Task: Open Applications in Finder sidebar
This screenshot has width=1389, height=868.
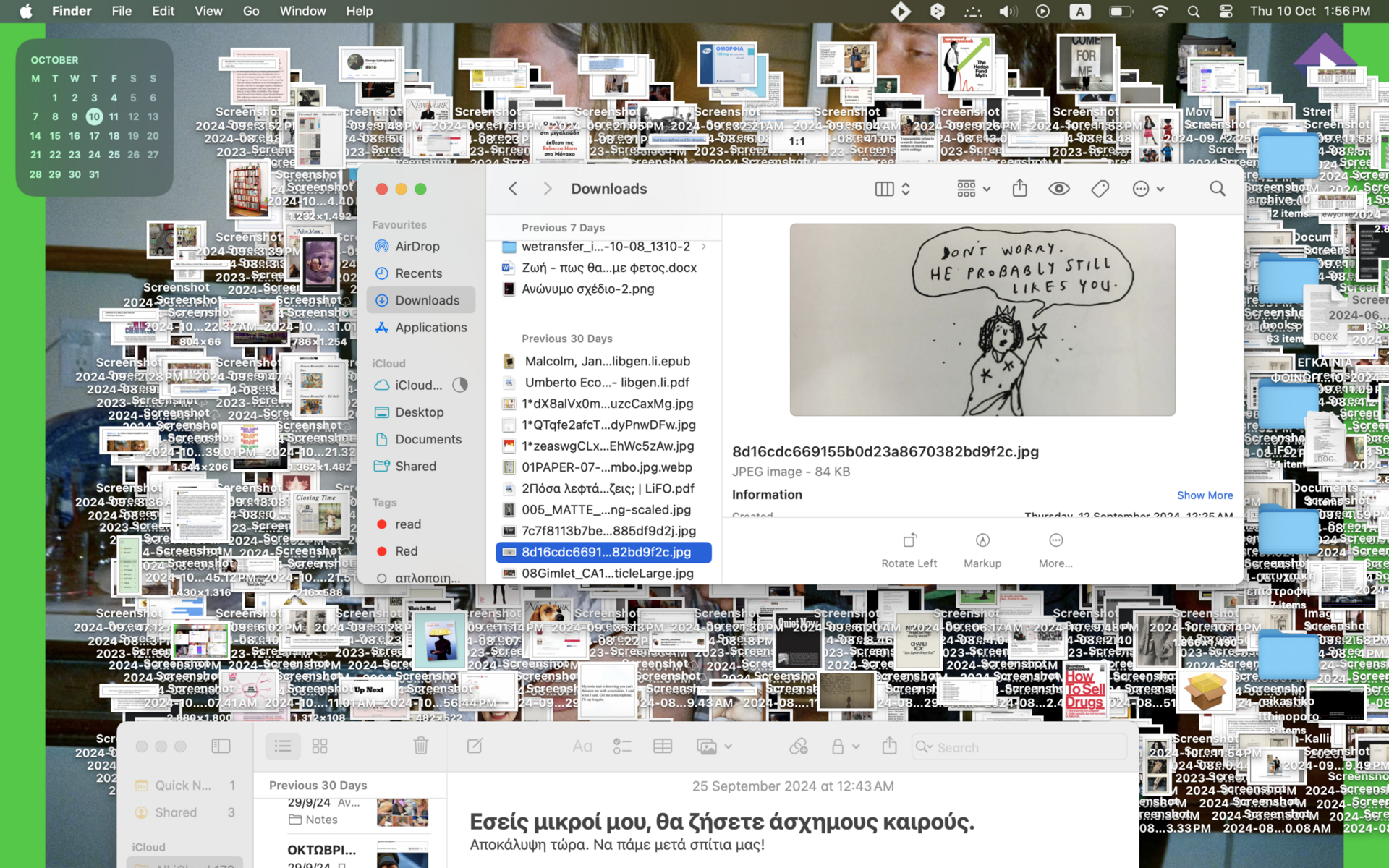Action: 420,328
